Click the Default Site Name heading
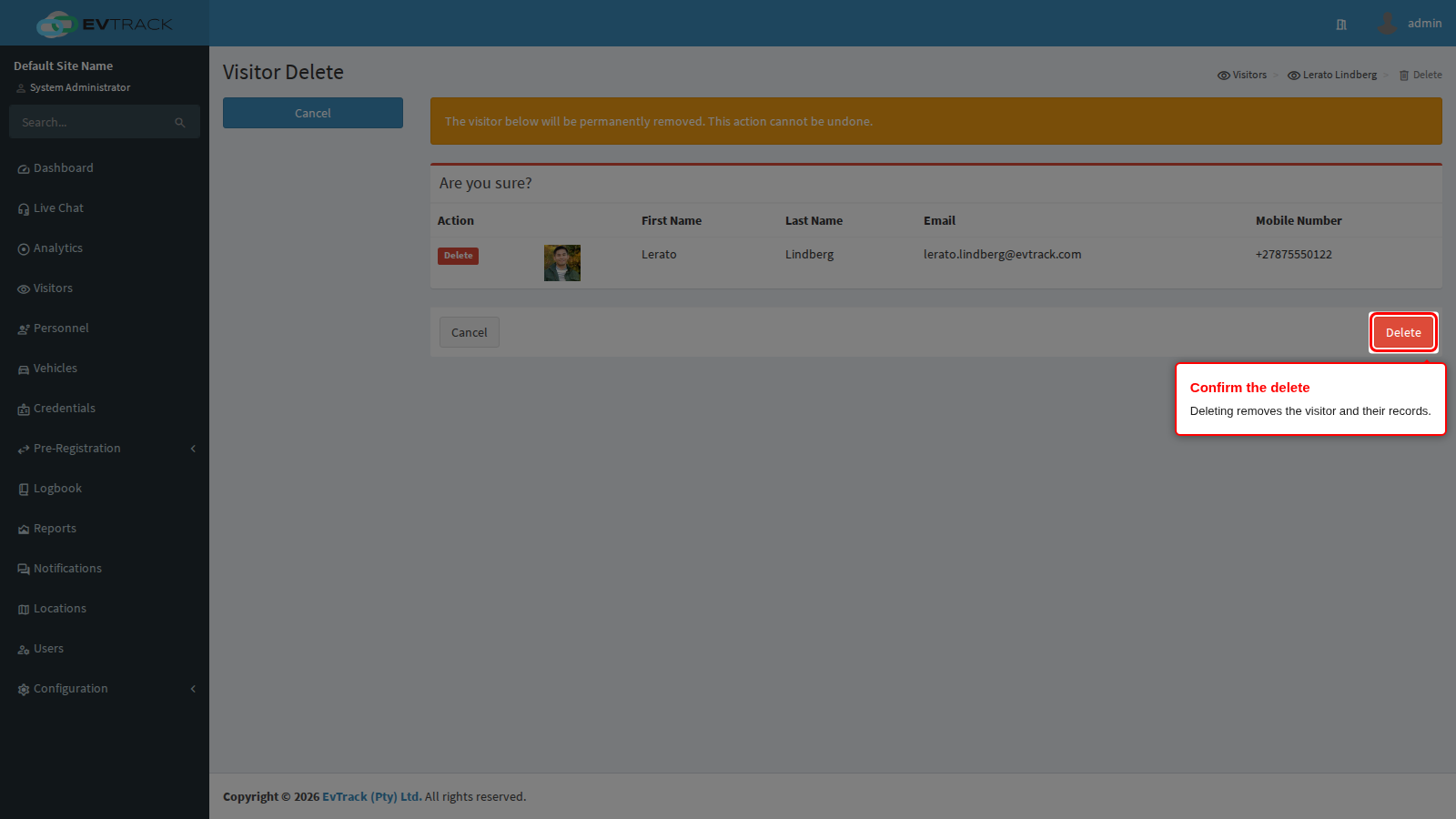 tap(64, 66)
